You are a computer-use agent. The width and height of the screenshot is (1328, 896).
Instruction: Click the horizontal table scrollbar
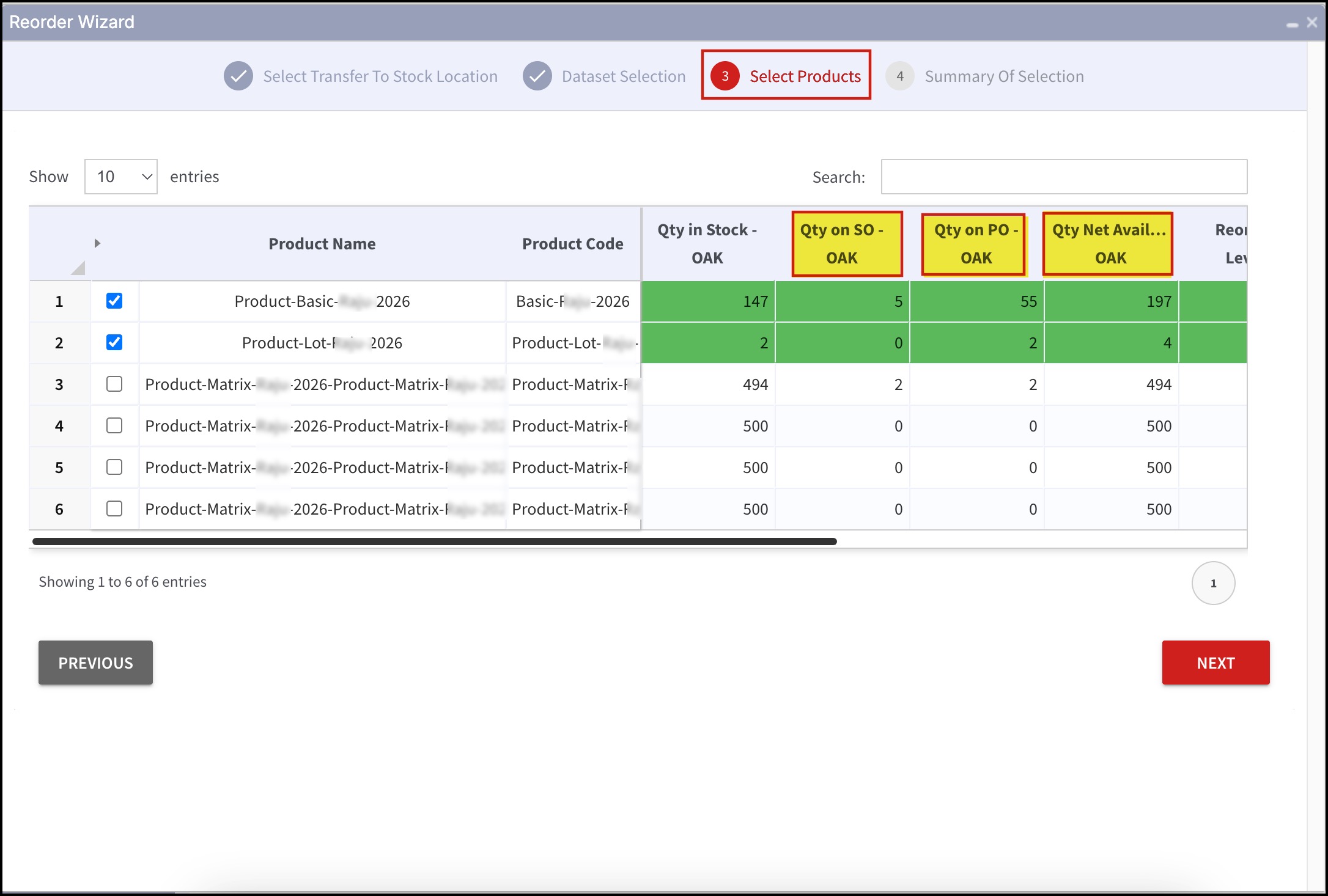(x=434, y=542)
